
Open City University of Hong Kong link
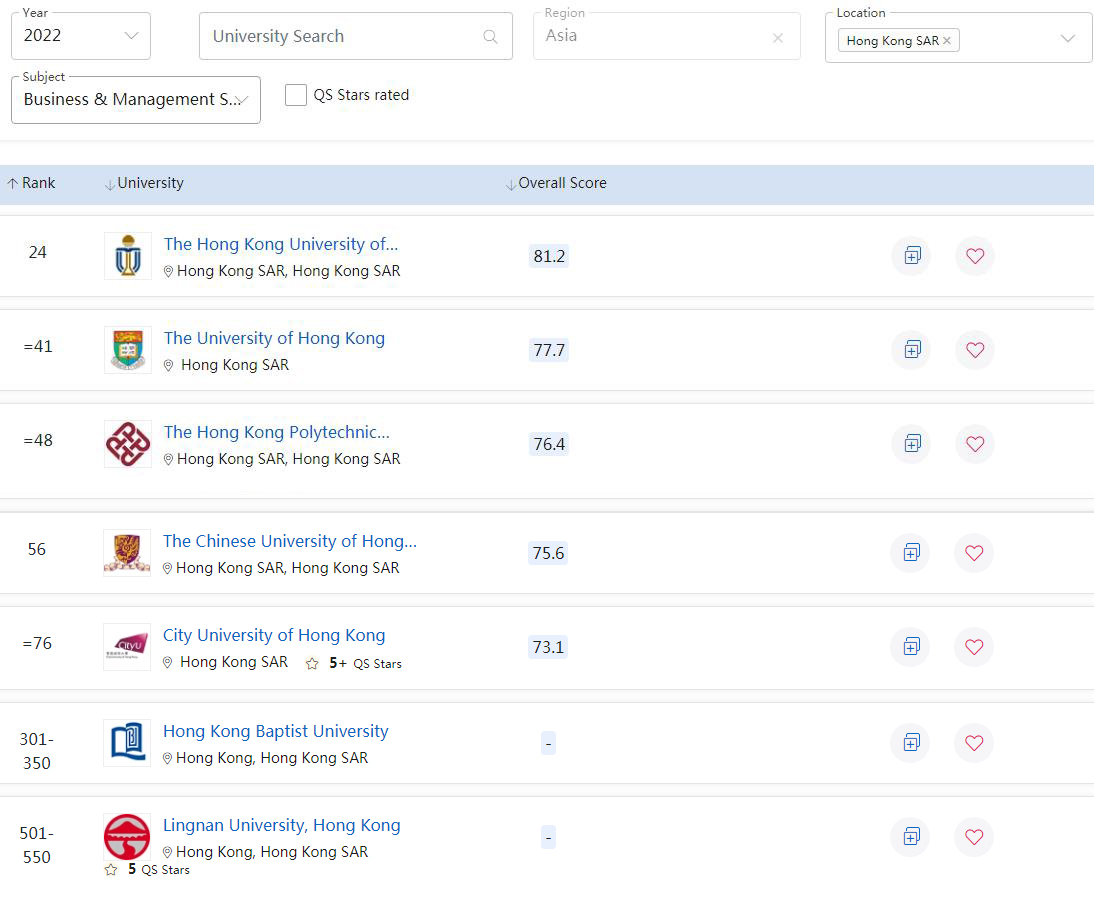pyautogui.click(x=274, y=635)
